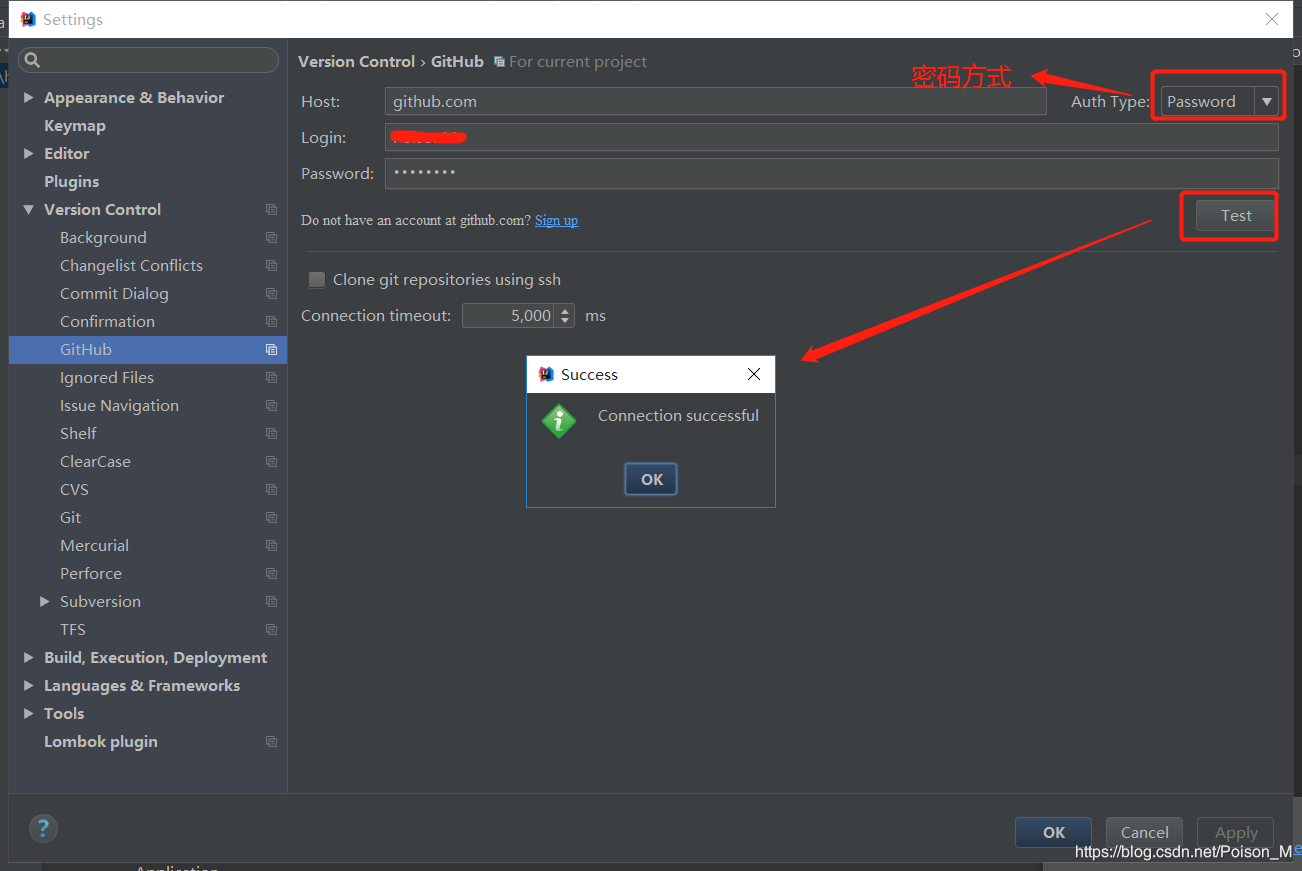Click the project-level icon beside Version Control
This screenshot has height=871, width=1302.
tap(271, 210)
